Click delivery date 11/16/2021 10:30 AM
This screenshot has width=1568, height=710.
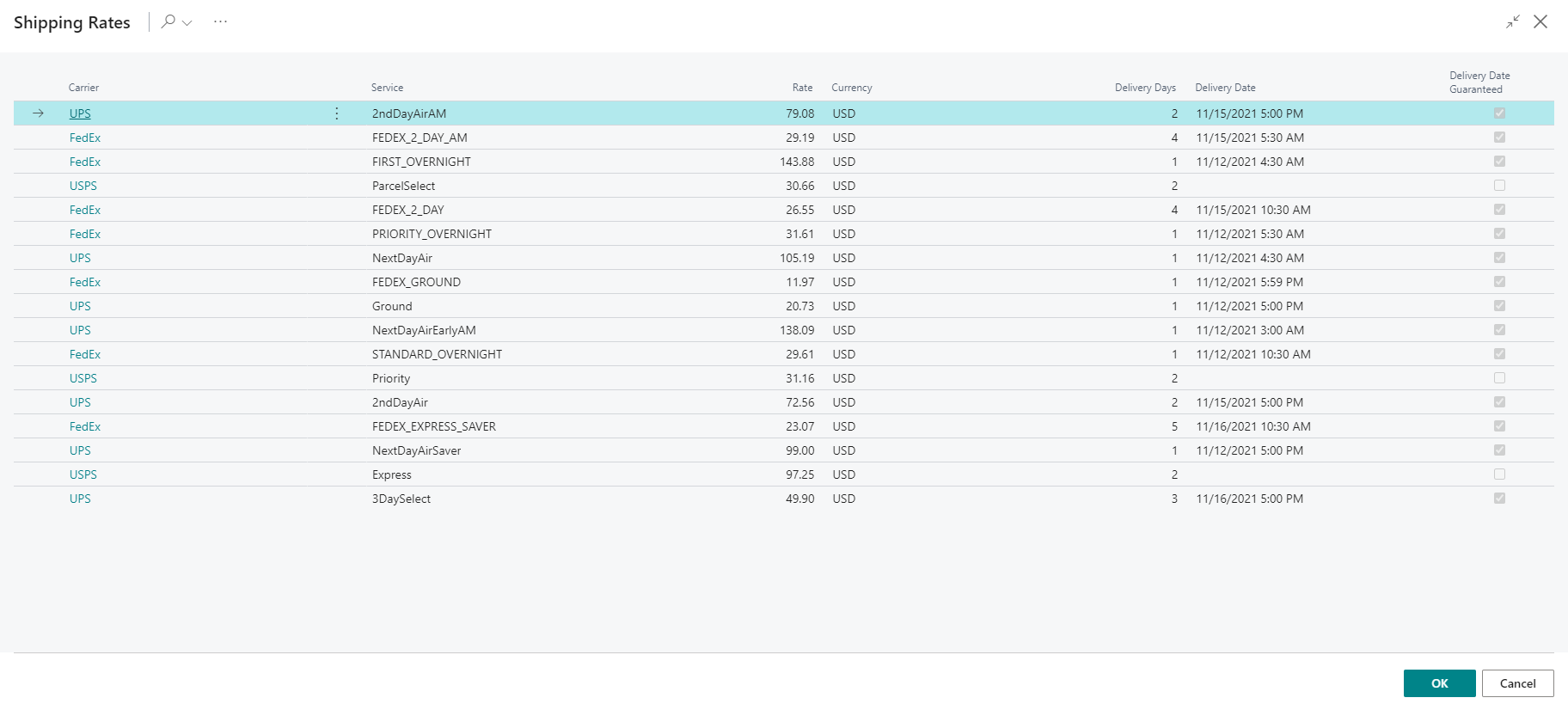(1253, 426)
